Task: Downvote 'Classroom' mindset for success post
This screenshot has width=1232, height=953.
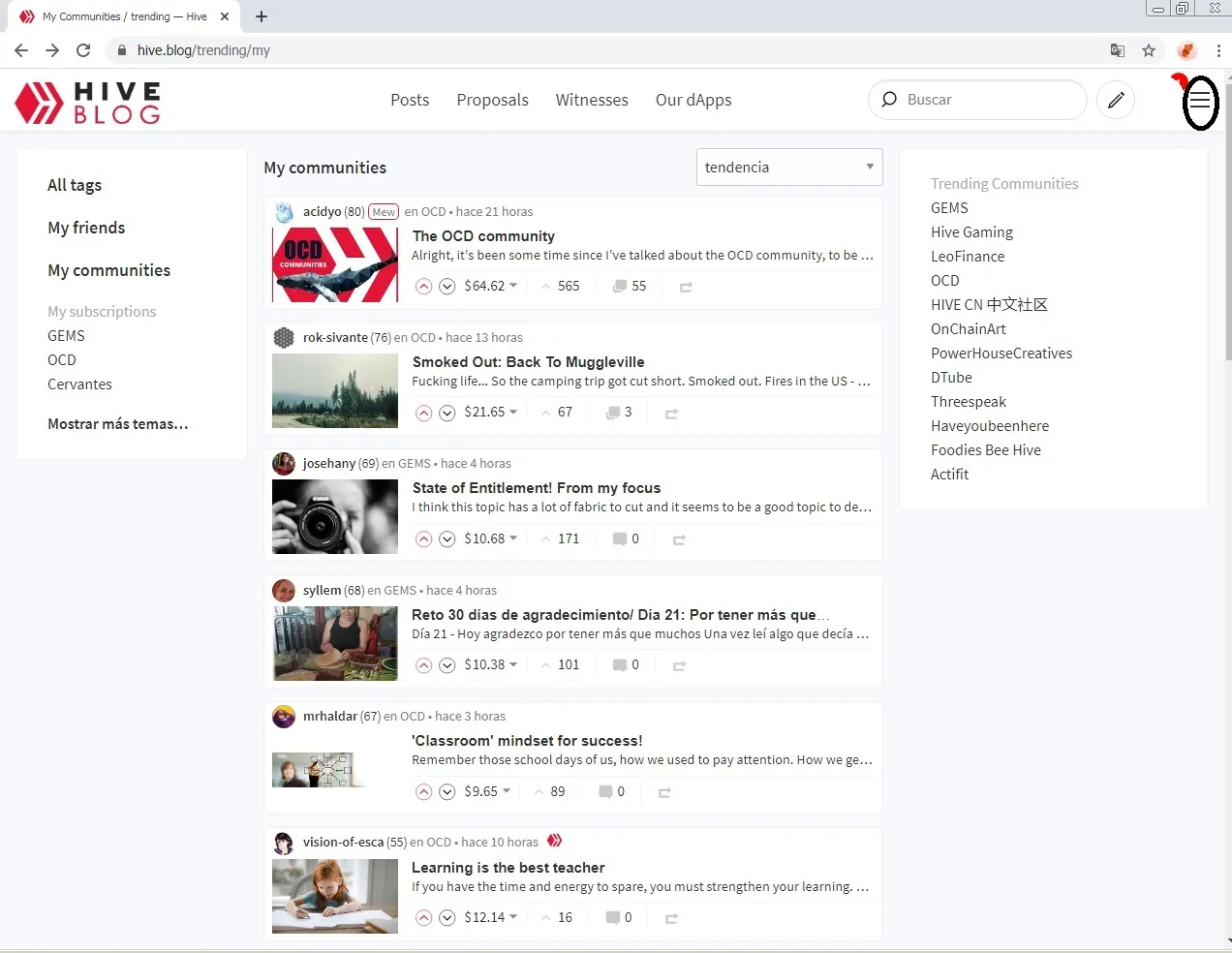Action: pos(447,792)
